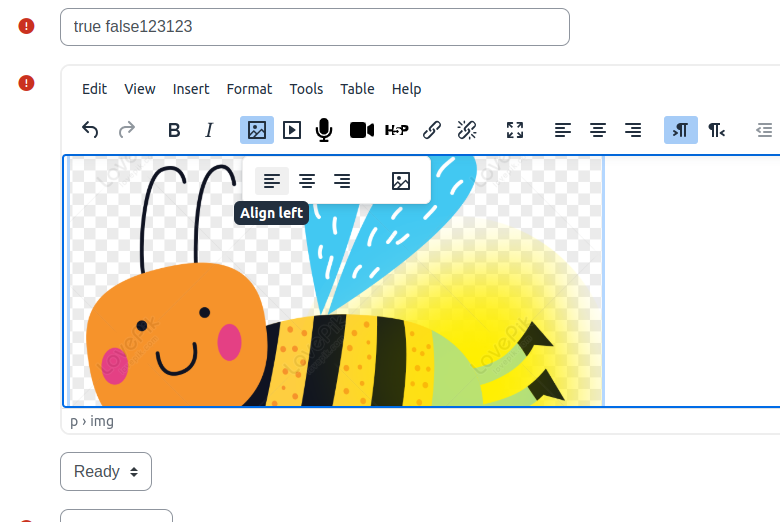Click the Unlink broken chain icon
Viewport: 780px width, 522px height.
(x=467, y=130)
